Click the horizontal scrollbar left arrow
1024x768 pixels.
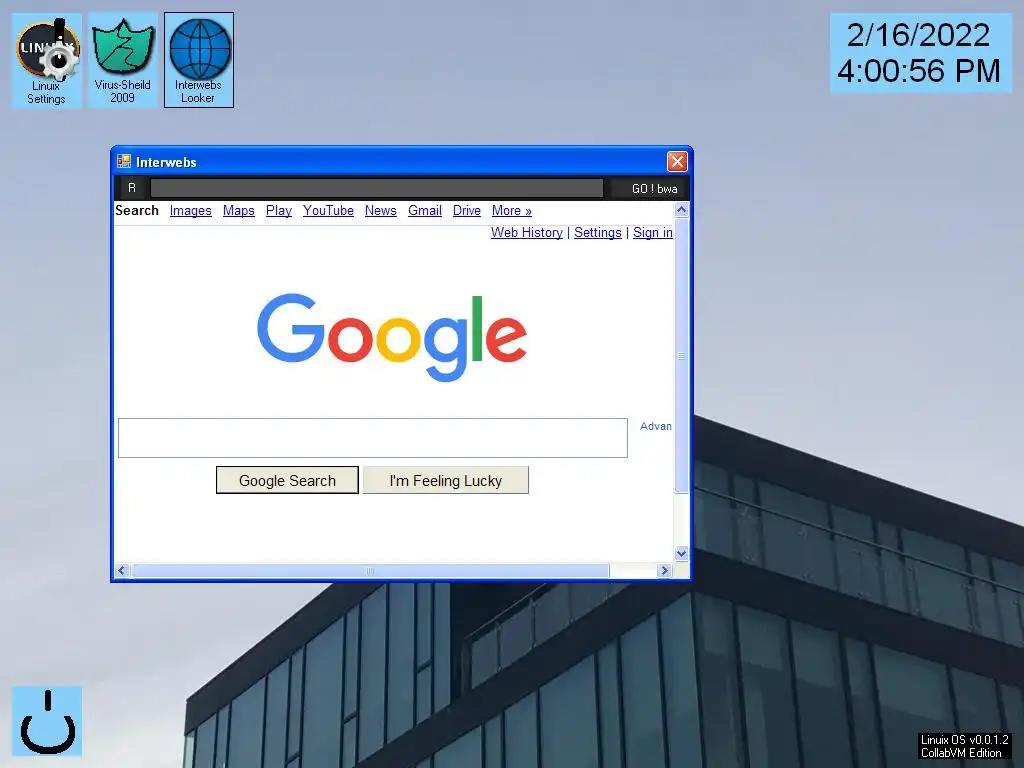(122, 570)
